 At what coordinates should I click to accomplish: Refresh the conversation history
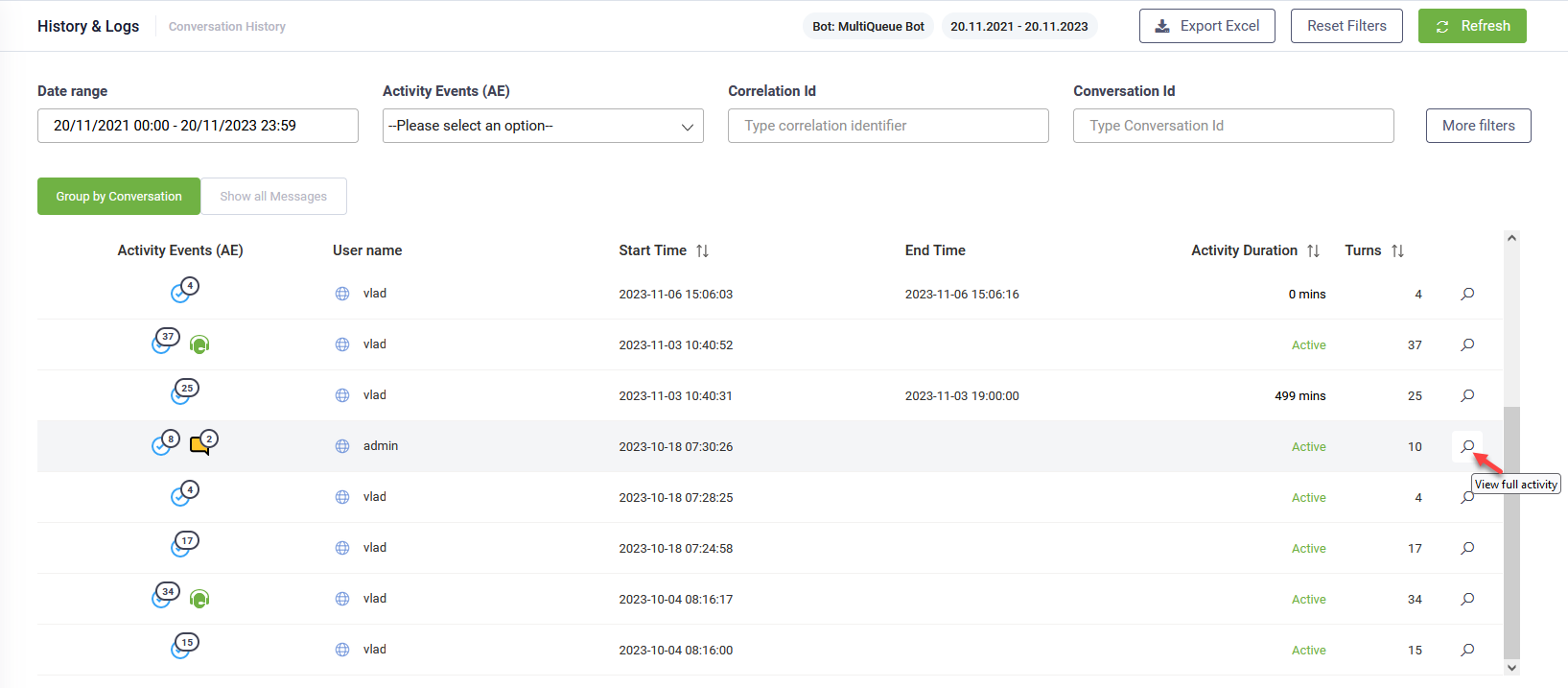coord(1472,26)
